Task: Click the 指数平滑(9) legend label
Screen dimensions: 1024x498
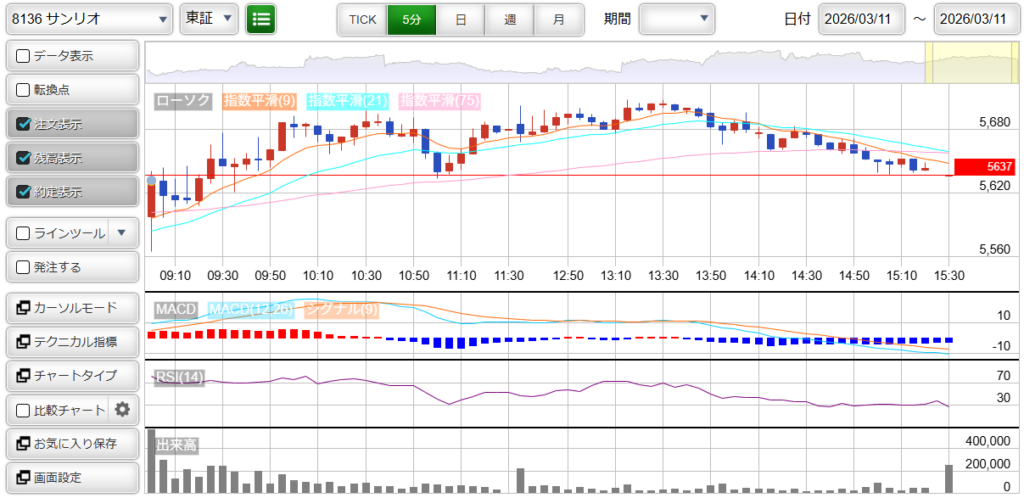Action: click(259, 100)
